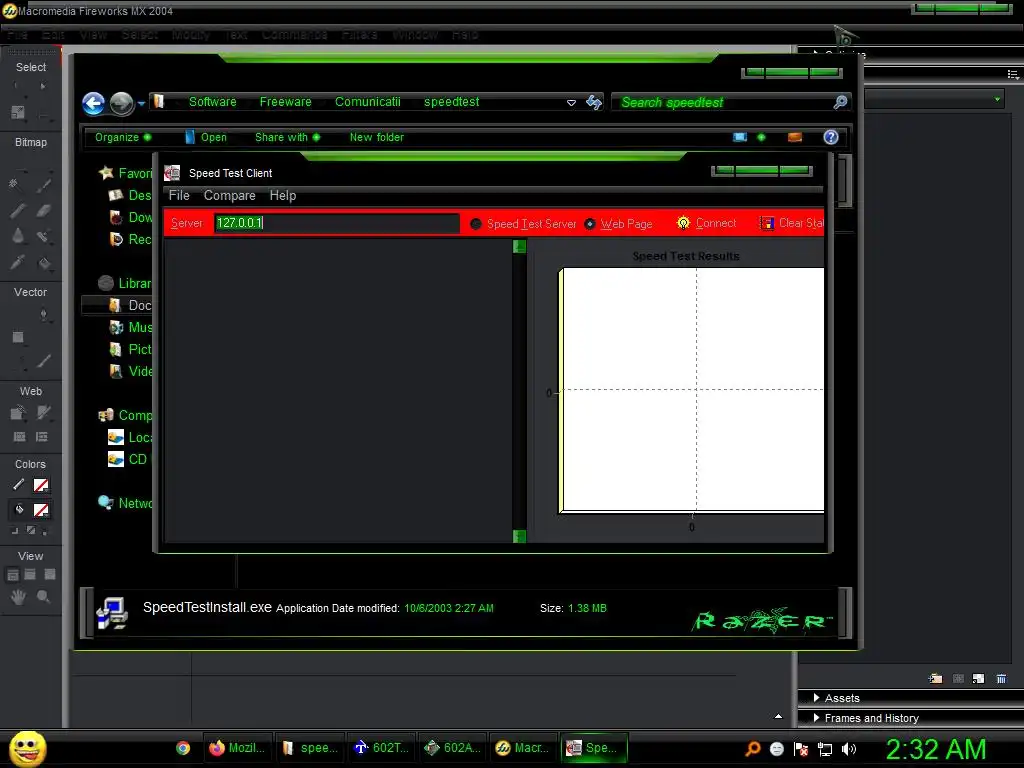
Task: Choose the Paint Bucket tool
Action: pyautogui.click(x=43, y=263)
